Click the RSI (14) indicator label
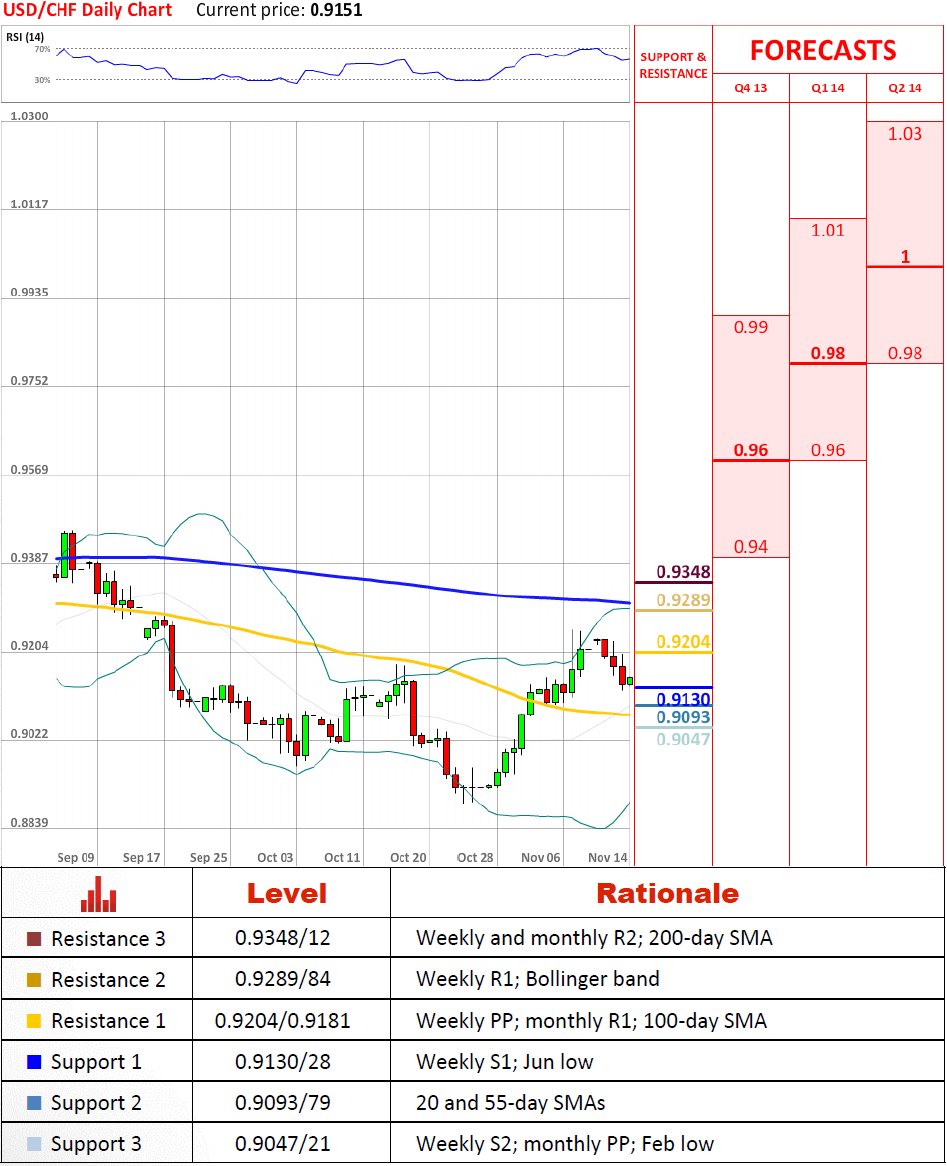The width and height of the screenshot is (947, 1166). point(24,38)
